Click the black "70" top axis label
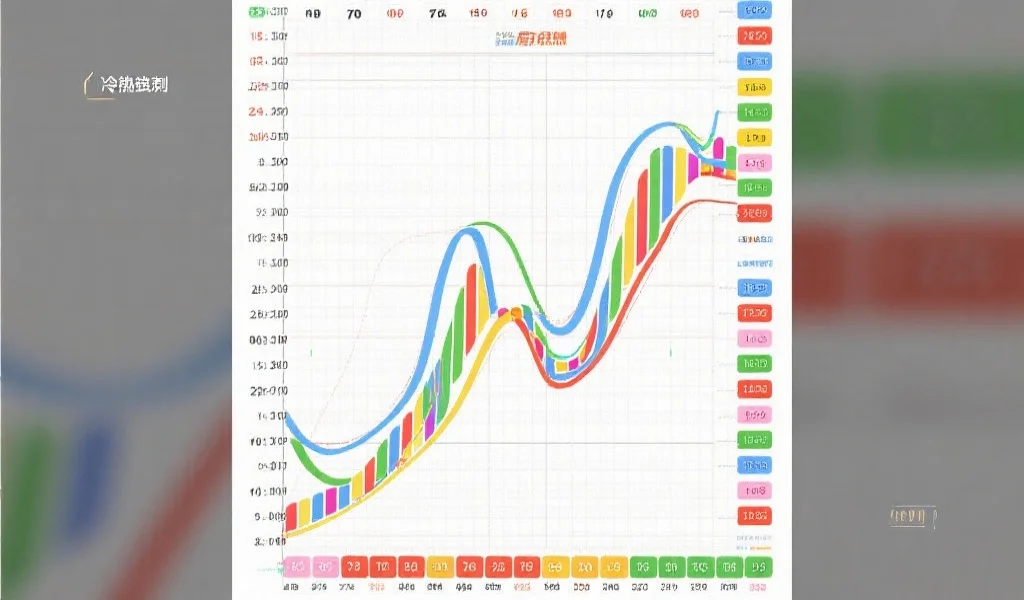The width and height of the screenshot is (1024, 600). 354,13
